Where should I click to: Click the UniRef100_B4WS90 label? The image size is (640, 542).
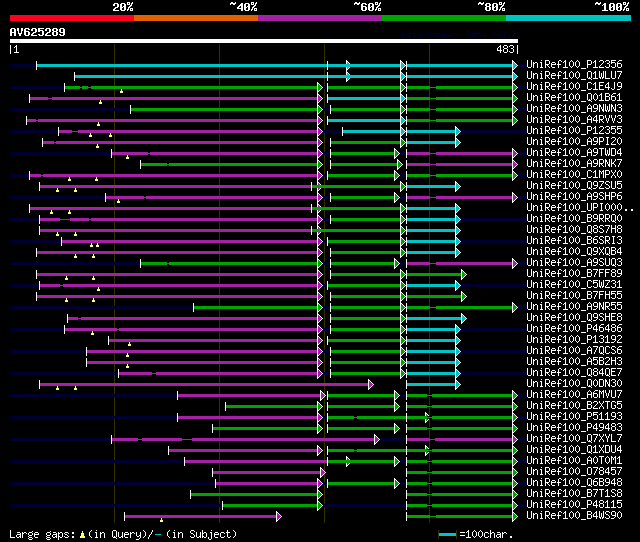(x=574, y=516)
